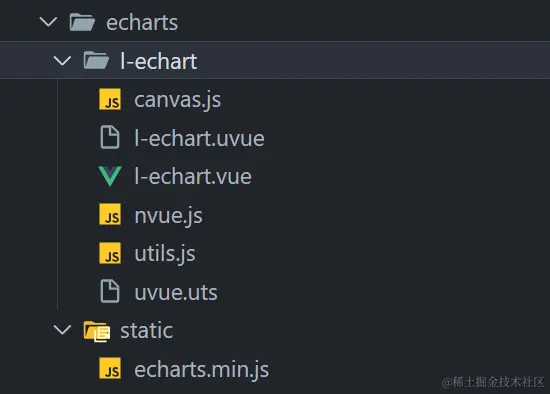The image size is (550, 394).
Task: Open l-echart.uvue in the editor
Action: pyautogui.click(x=199, y=138)
